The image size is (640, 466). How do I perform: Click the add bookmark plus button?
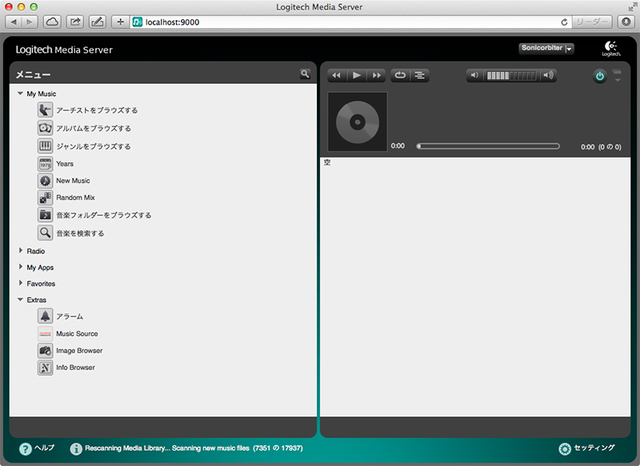pos(120,22)
